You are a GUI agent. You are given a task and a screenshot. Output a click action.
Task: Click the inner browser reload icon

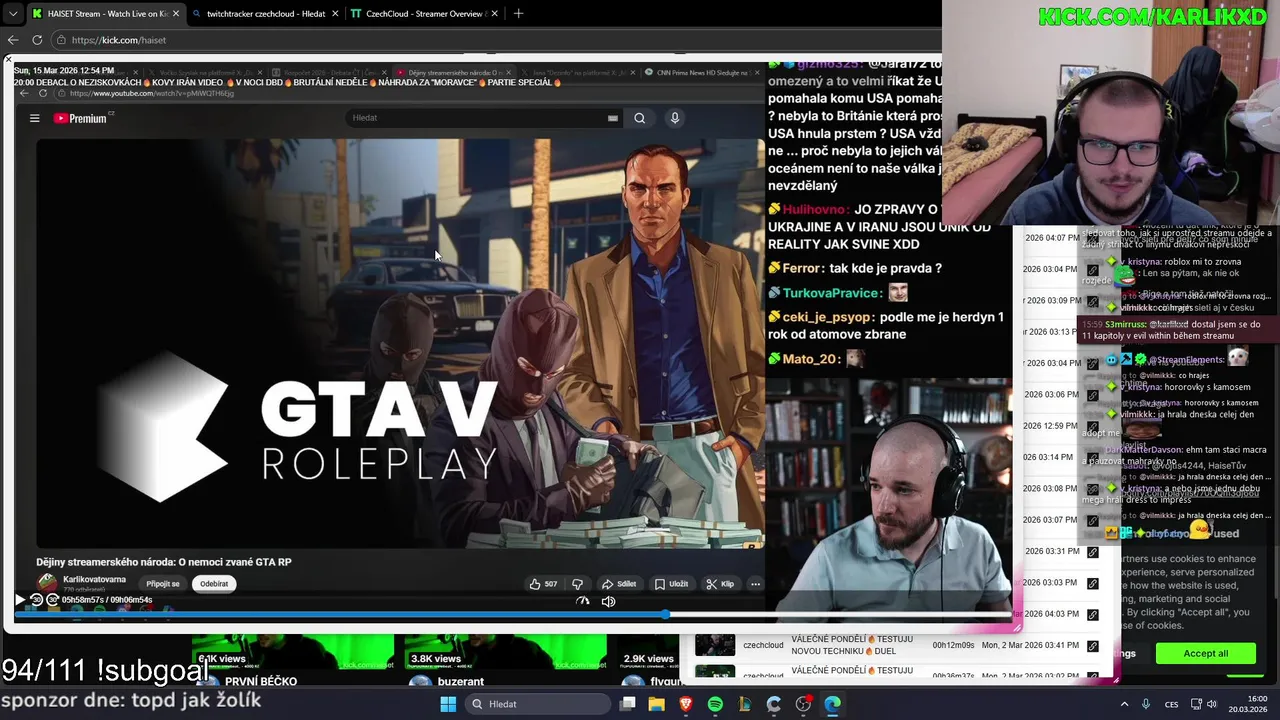pyautogui.click(x=42, y=93)
